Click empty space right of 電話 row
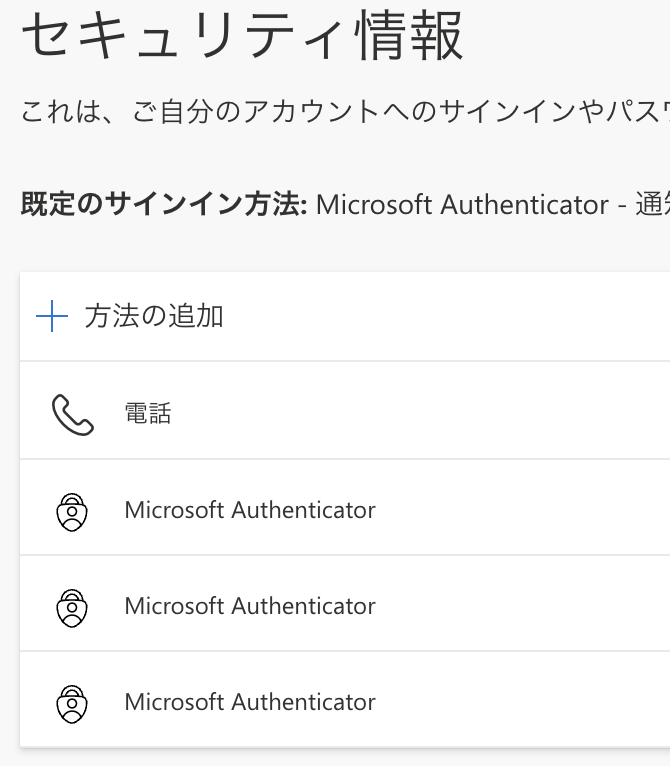The height and width of the screenshot is (766, 670). pyautogui.click(x=450, y=414)
